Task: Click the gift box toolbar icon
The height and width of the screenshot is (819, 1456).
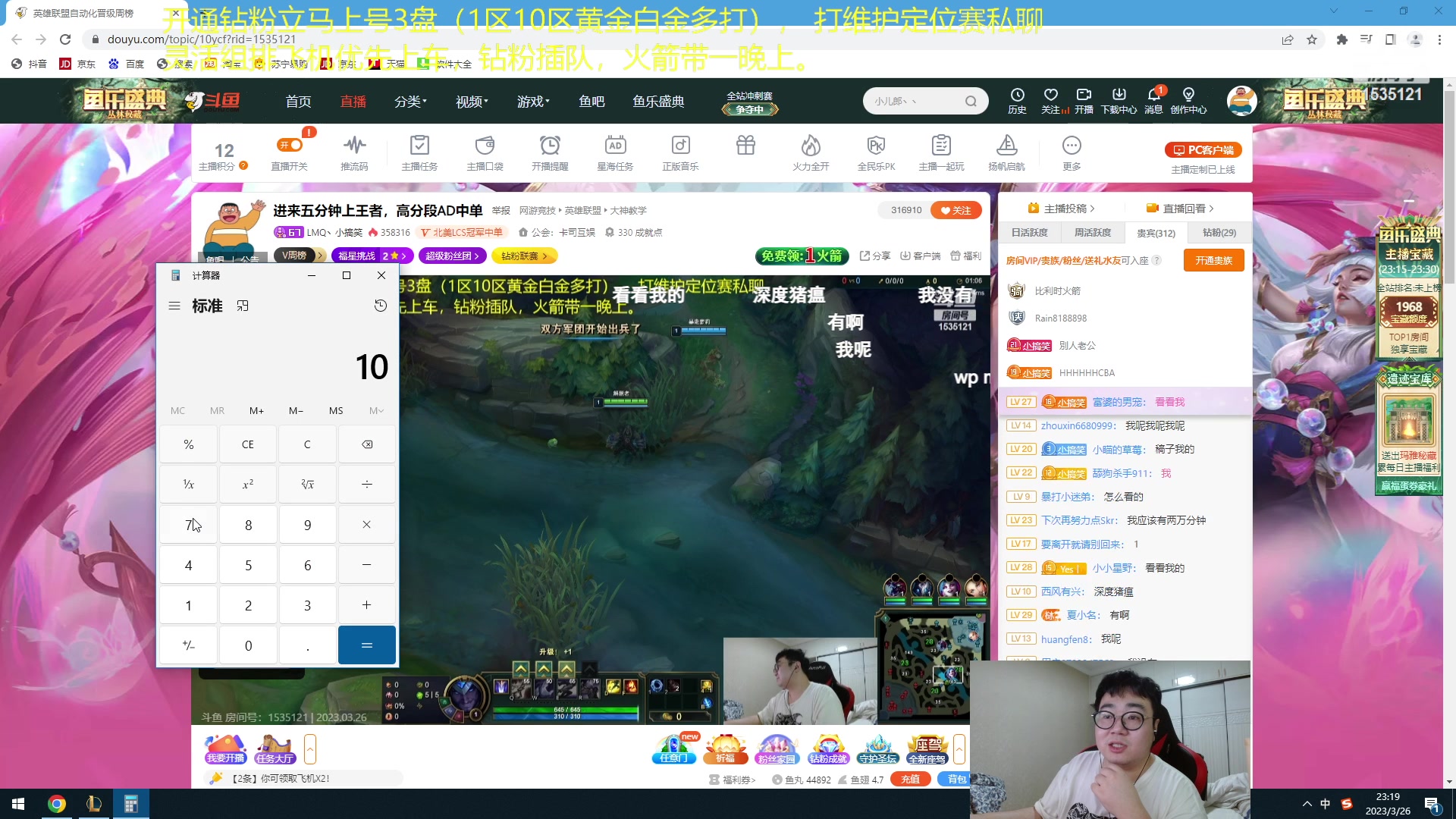Action: tap(745, 145)
